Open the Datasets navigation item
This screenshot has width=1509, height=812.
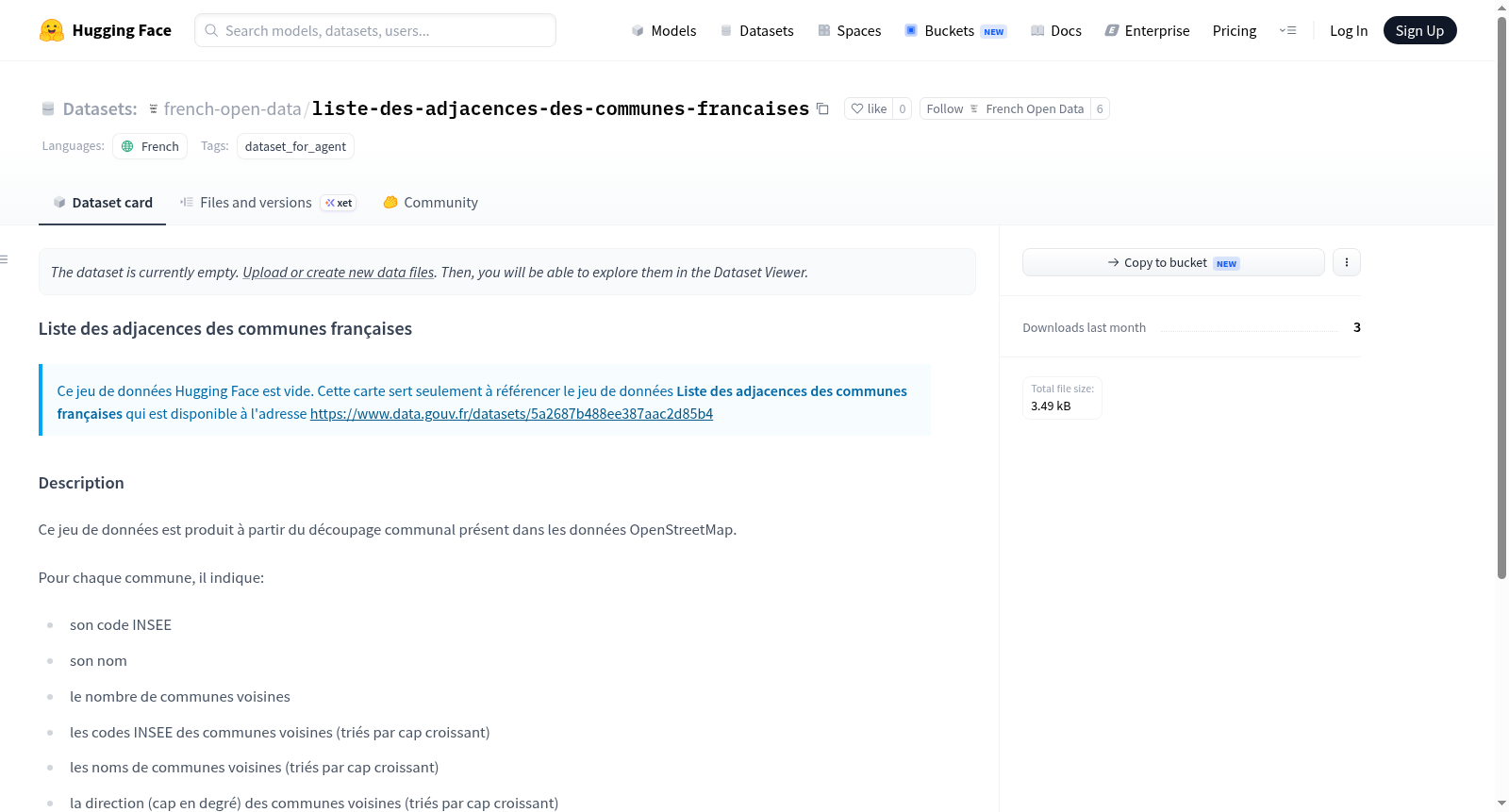point(756,30)
